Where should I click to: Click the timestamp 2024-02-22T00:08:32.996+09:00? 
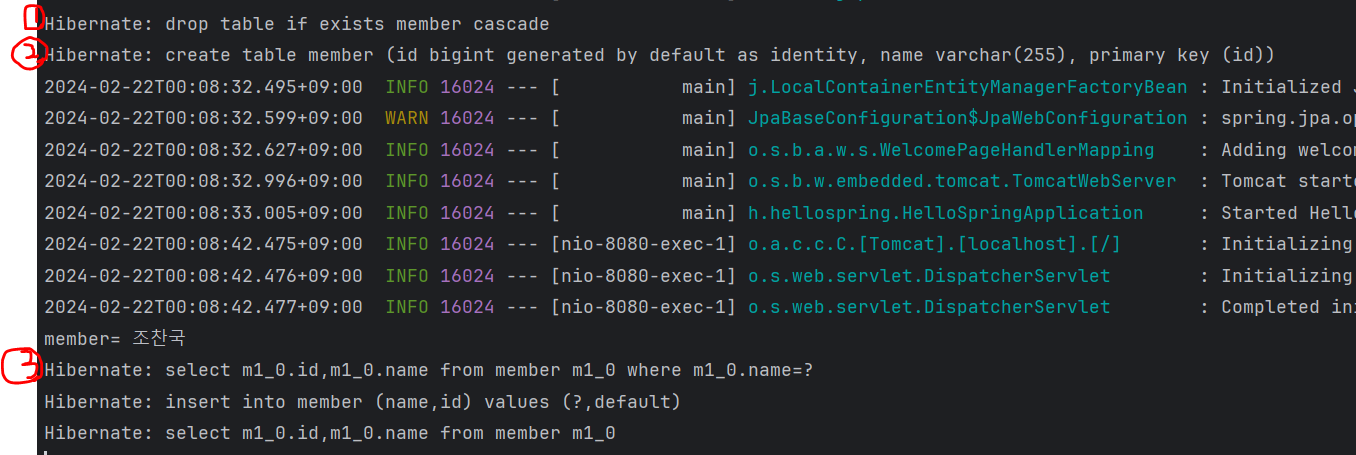(204, 181)
